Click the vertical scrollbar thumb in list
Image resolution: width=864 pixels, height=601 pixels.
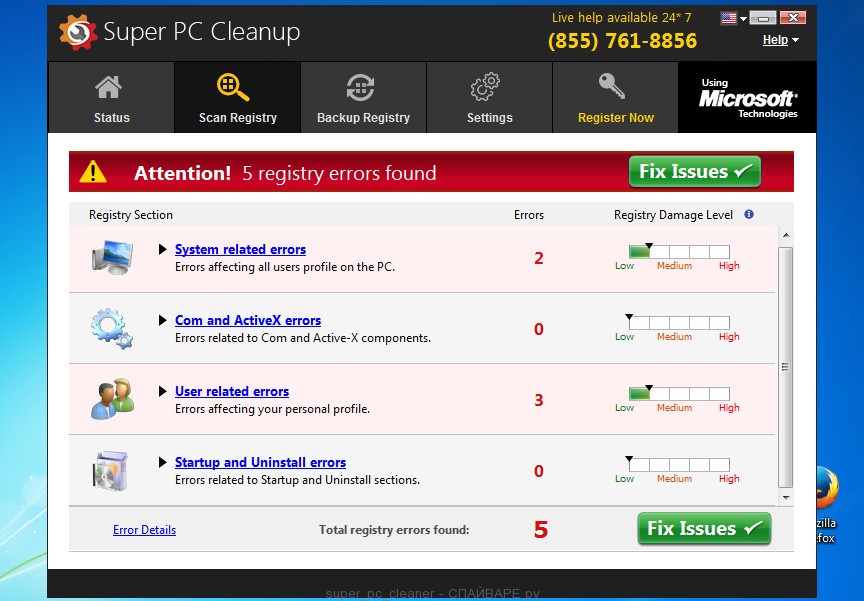tap(786, 367)
